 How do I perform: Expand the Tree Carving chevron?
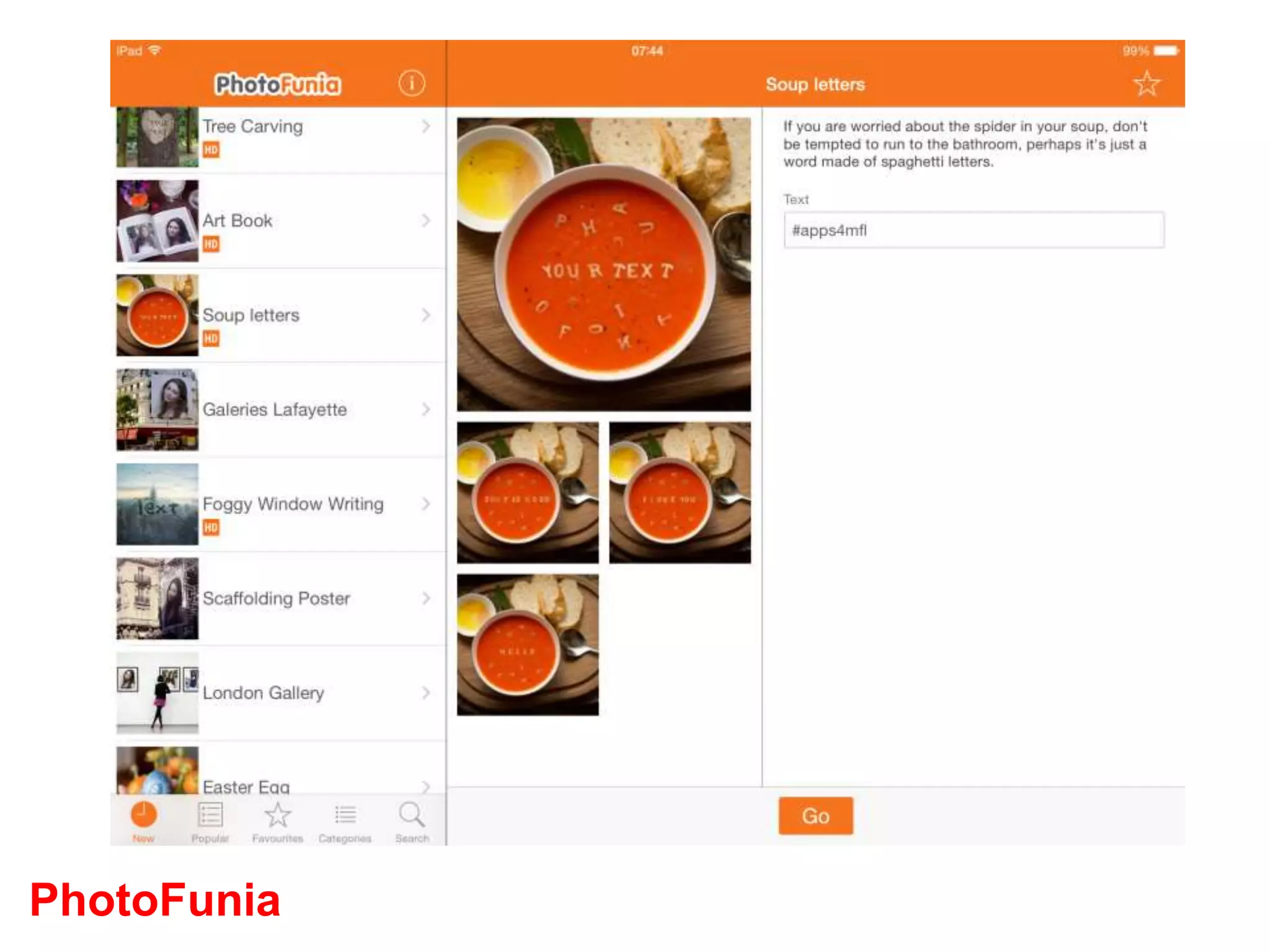point(426,126)
